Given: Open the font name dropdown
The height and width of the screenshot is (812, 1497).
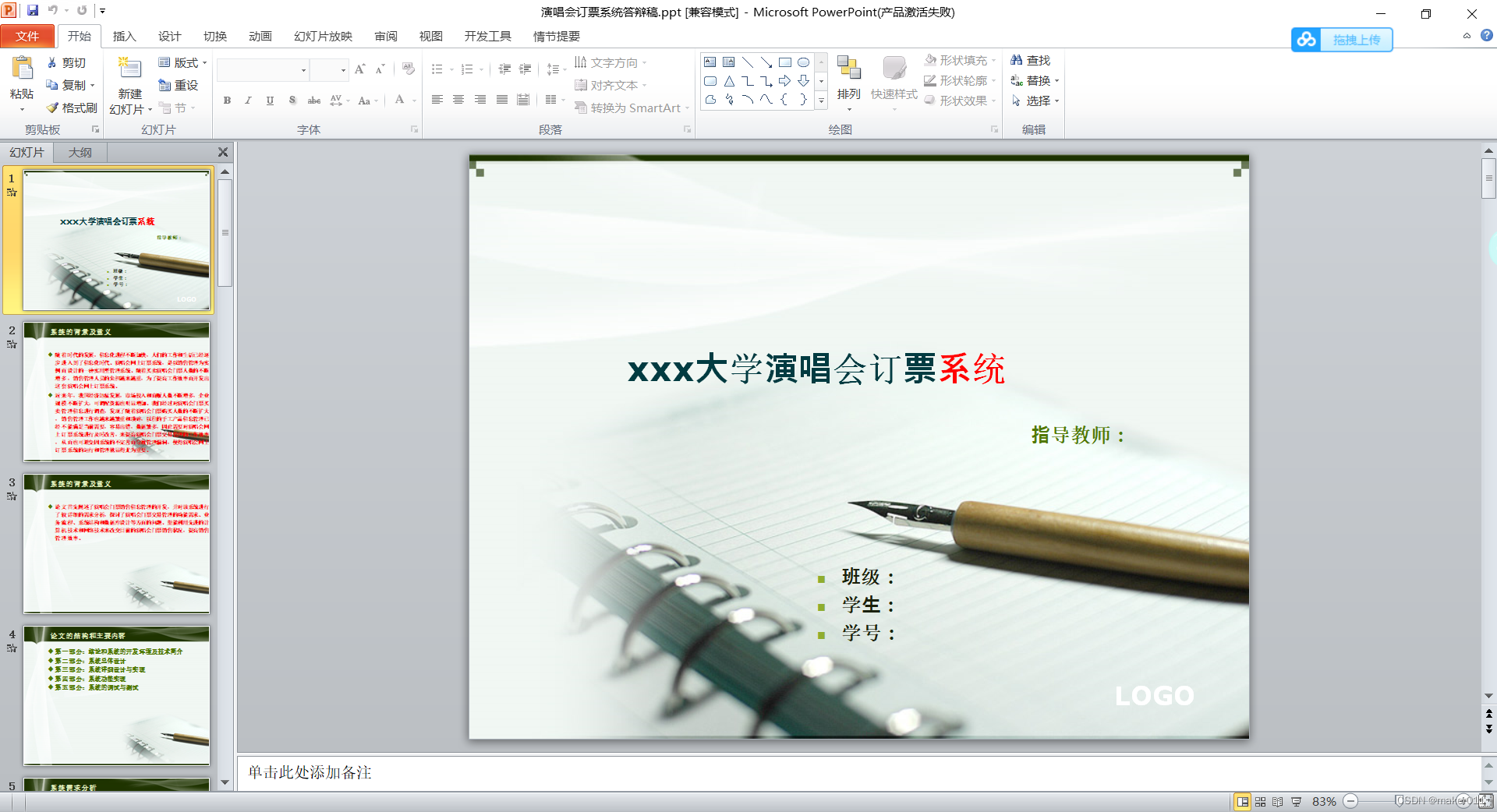Looking at the screenshot, I should [x=303, y=70].
